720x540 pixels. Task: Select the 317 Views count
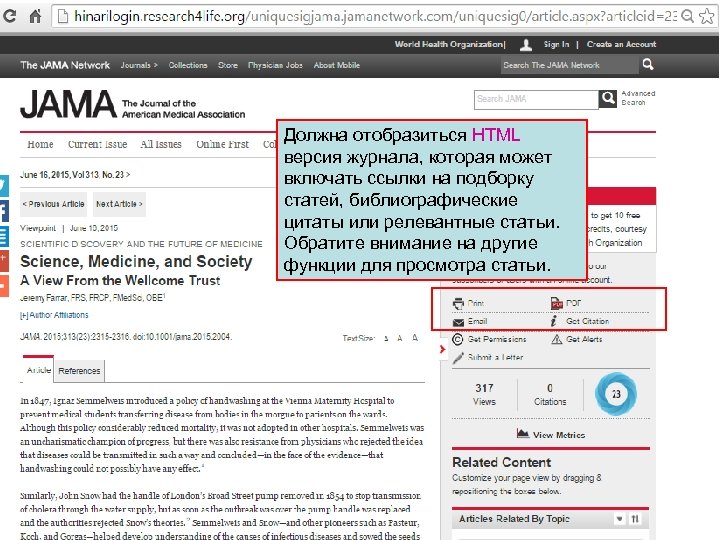point(484,394)
